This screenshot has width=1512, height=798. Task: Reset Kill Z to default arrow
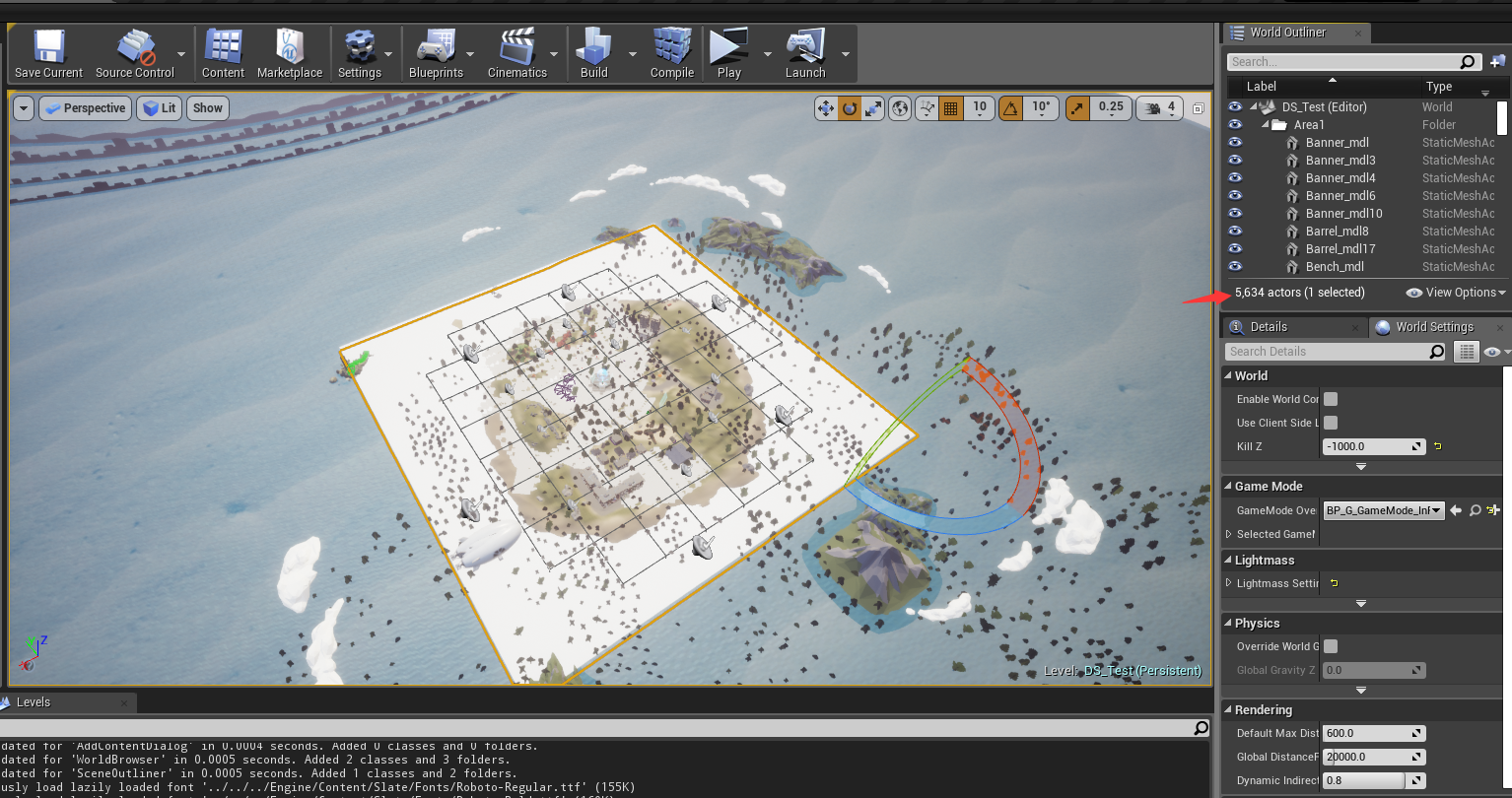[1438, 447]
